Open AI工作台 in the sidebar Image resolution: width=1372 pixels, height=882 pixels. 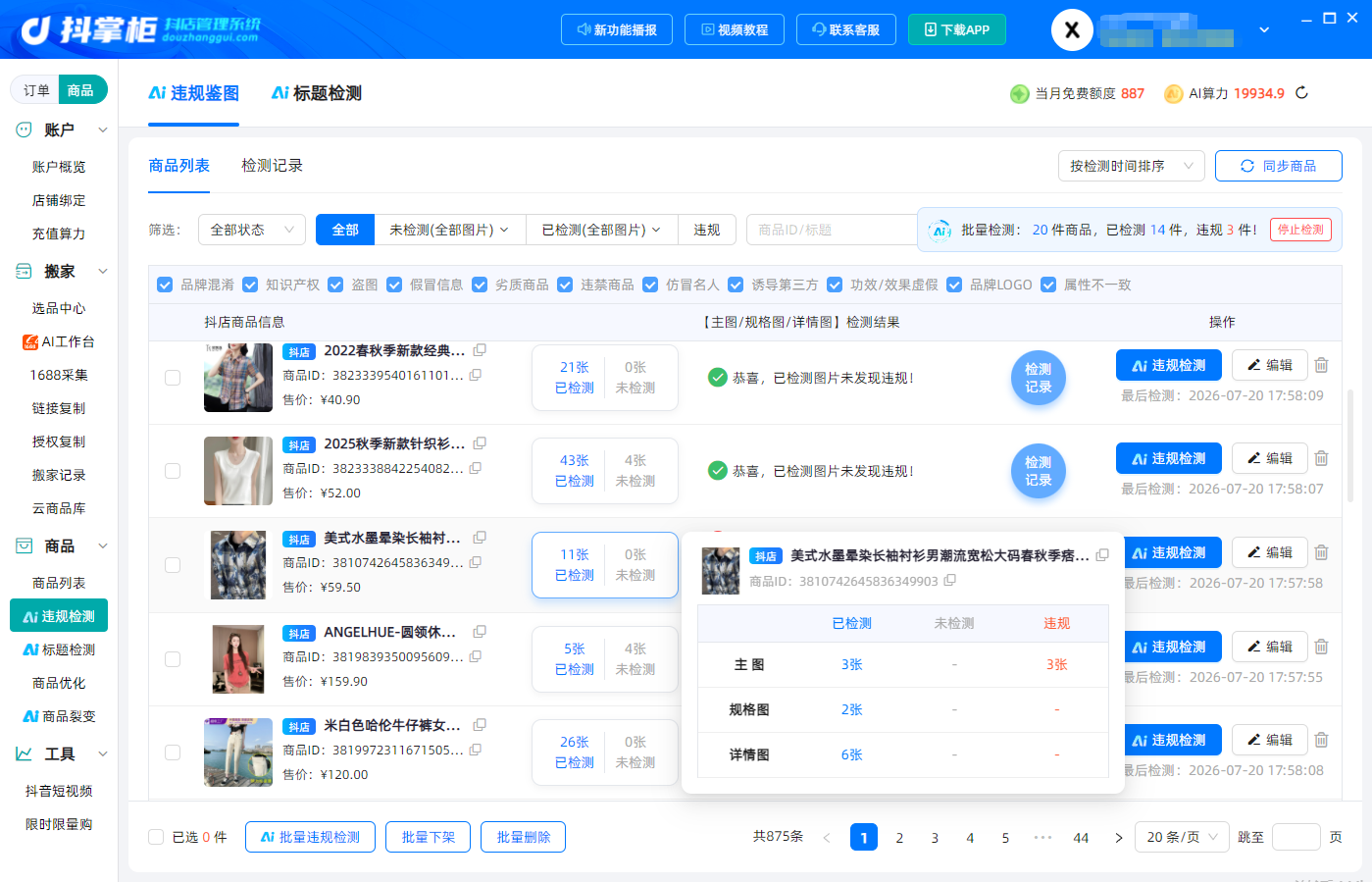coord(59,341)
